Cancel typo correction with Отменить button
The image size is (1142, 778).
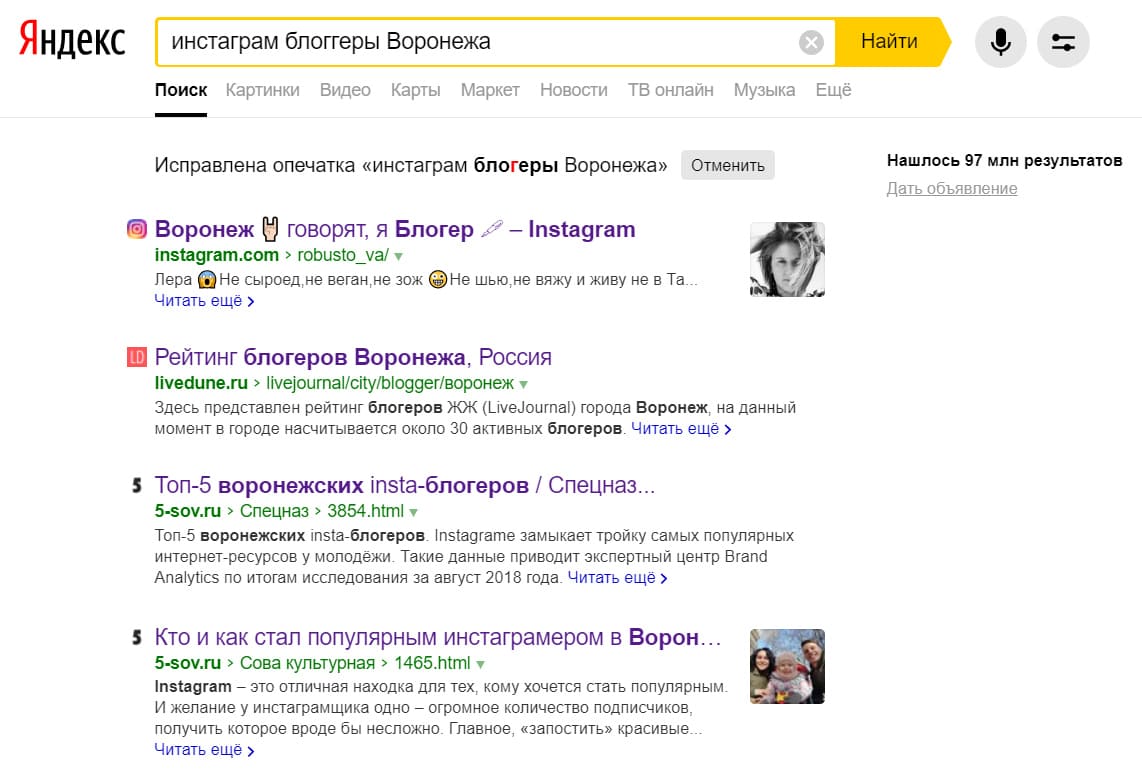coord(728,165)
